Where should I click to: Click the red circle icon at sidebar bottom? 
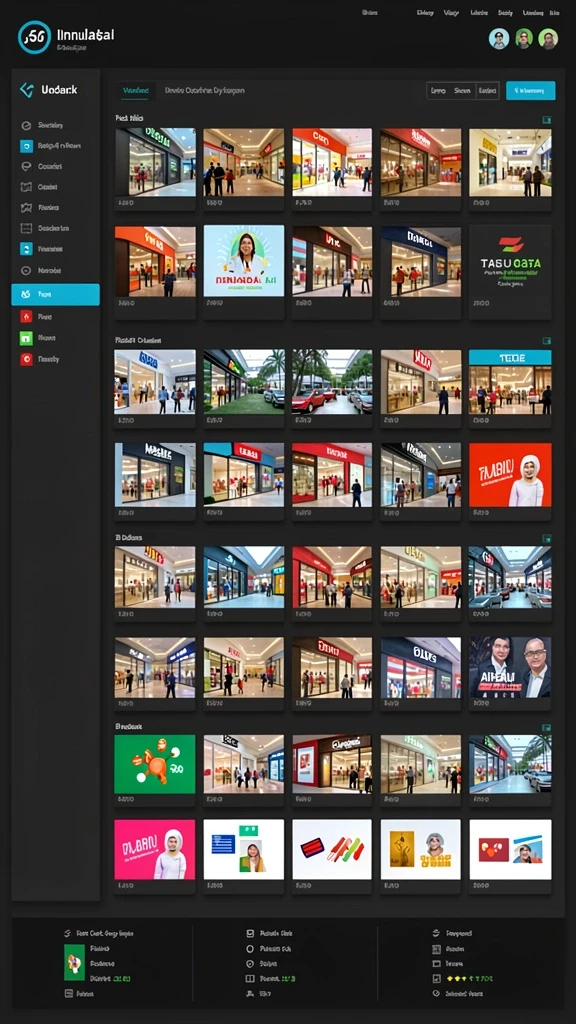tap(26, 359)
